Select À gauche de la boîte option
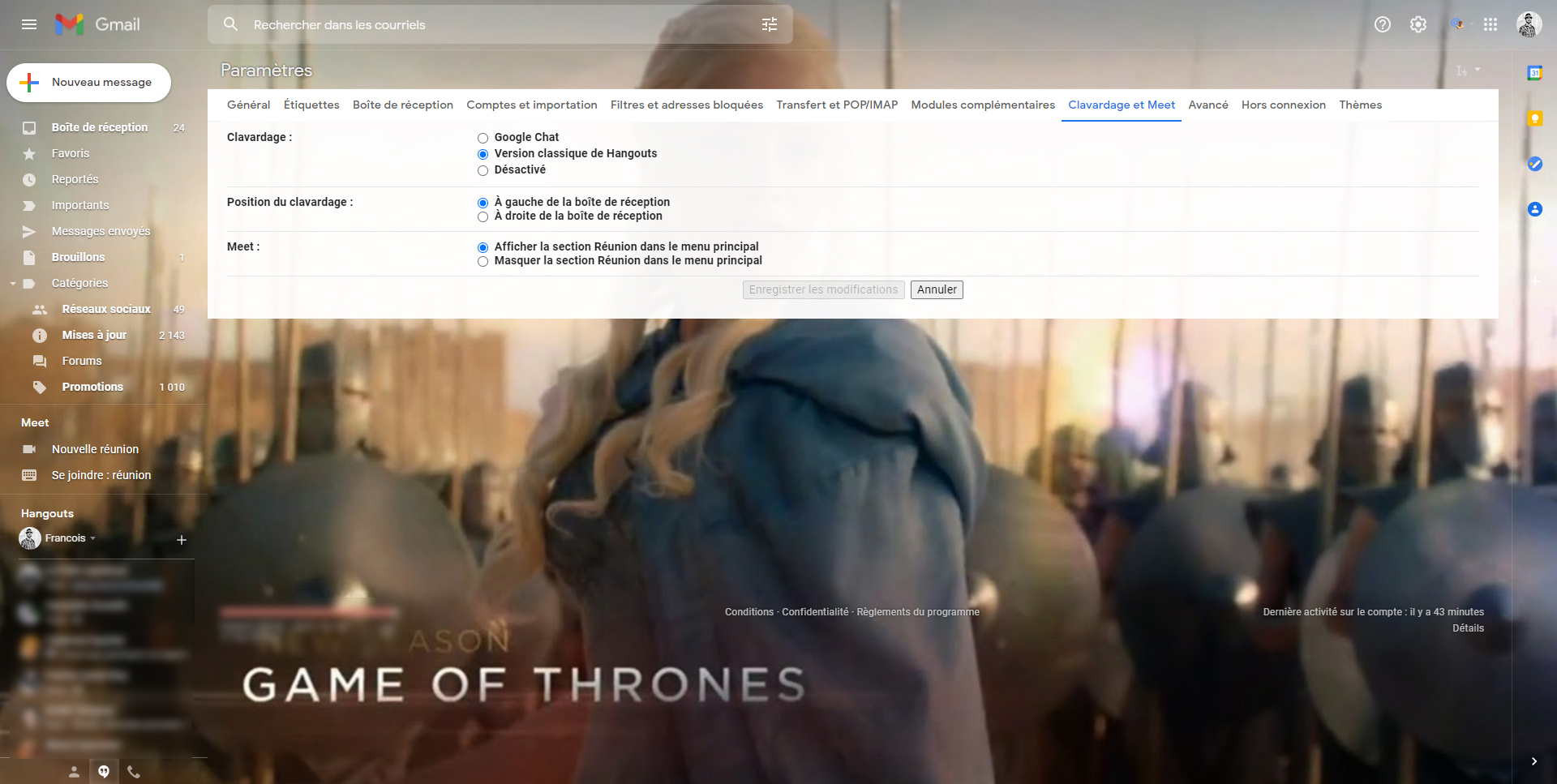 click(x=483, y=203)
